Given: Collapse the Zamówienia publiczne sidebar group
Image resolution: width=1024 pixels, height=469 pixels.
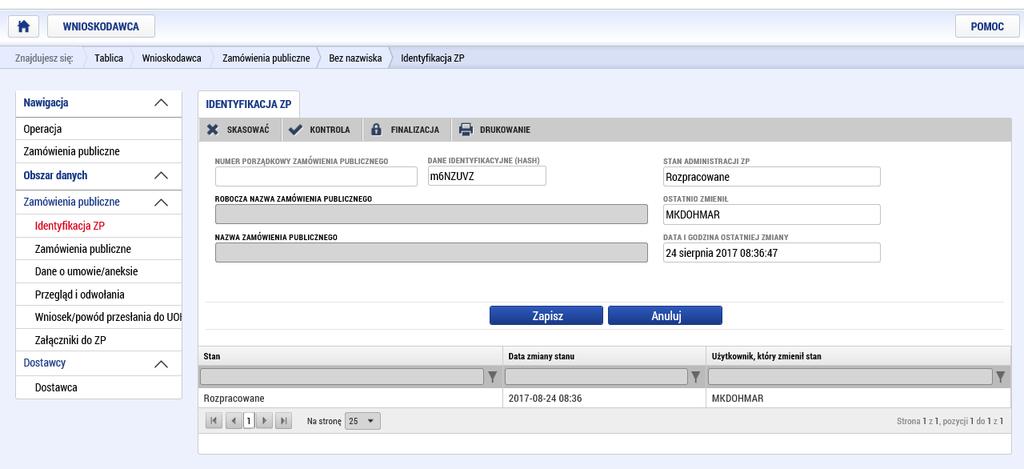Looking at the screenshot, I should [x=161, y=202].
